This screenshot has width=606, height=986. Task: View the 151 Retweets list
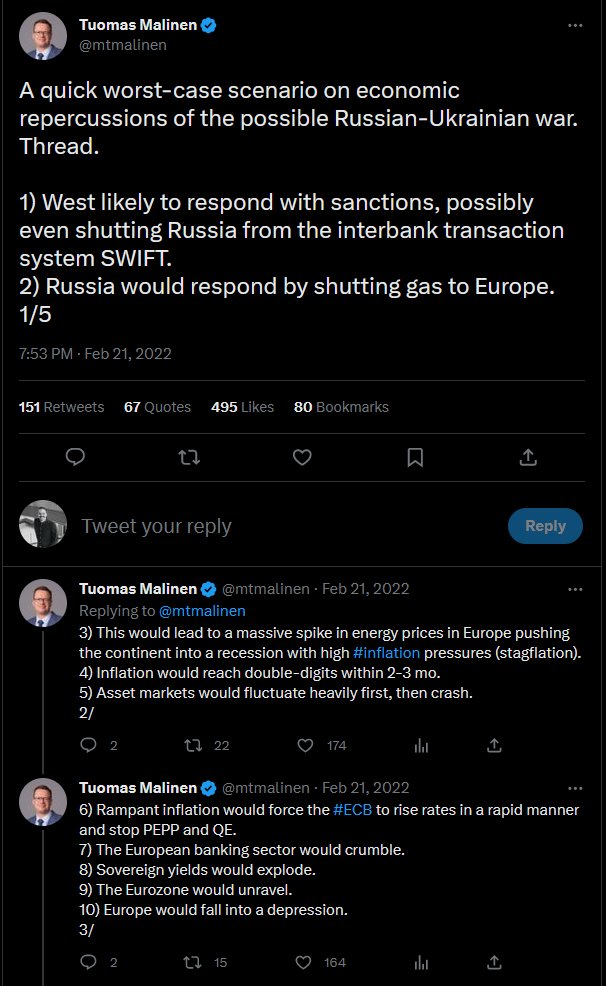click(62, 407)
